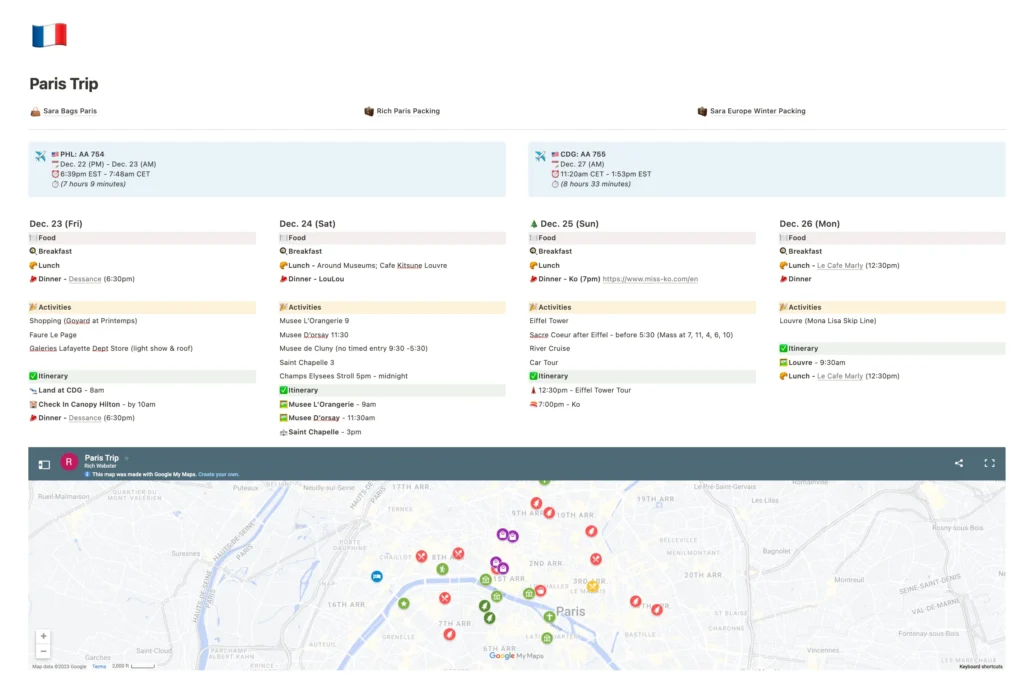This screenshot has width=1024, height=681.
Task: Click the blue info icon in the map banner
Action: tap(88, 475)
